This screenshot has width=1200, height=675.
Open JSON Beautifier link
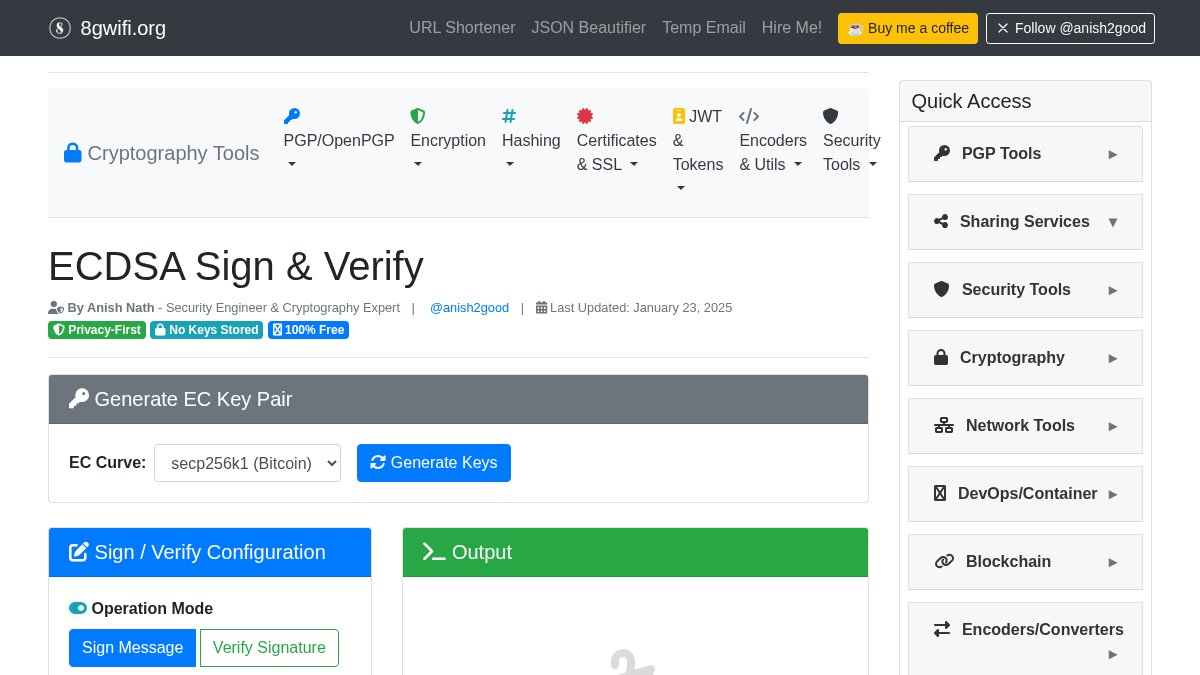pyautogui.click(x=589, y=28)
